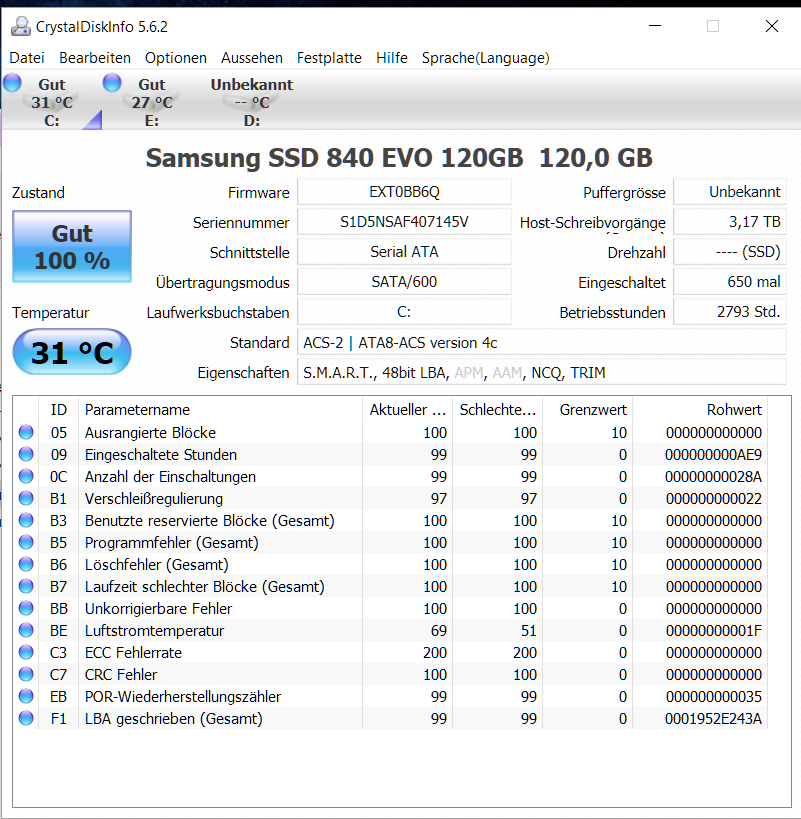
Task: Click the Übertragungsmodus field SATA/600
Action: coord(404,282)
